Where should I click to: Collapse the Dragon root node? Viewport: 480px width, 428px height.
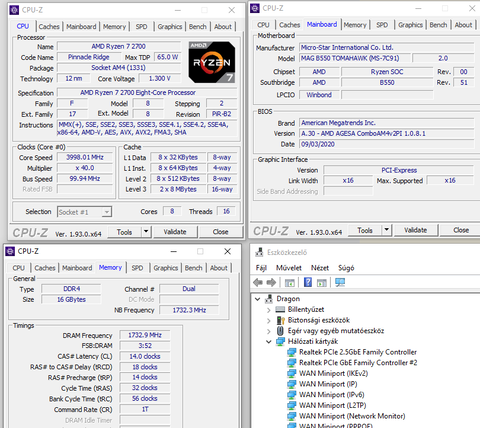[257, 299]
